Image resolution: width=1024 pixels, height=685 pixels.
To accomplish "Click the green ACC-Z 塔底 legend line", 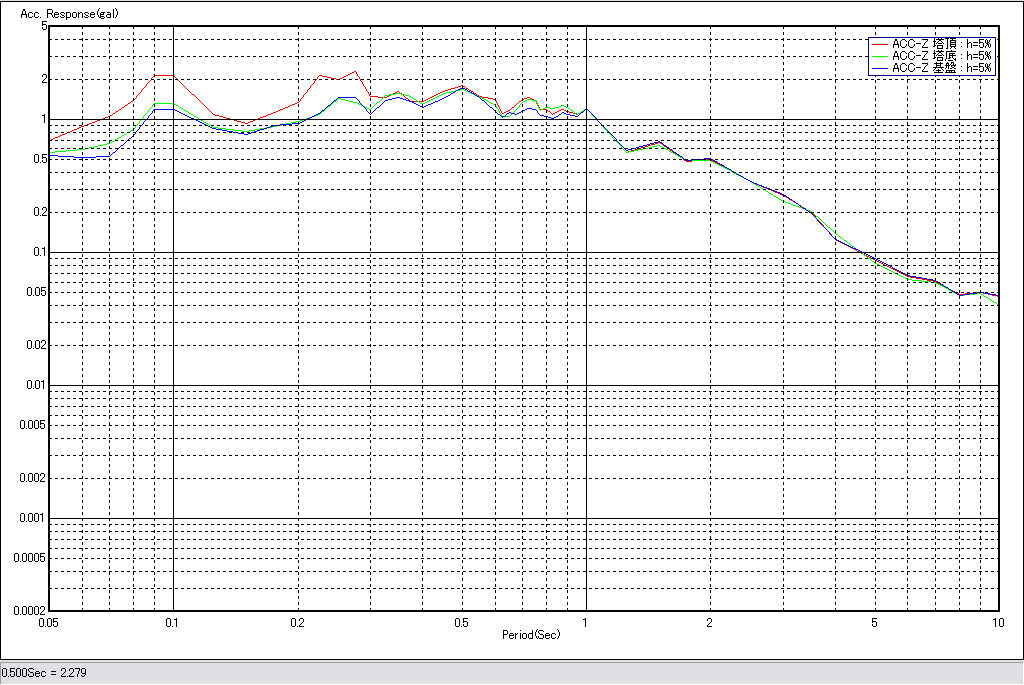I will coord(879,56).
